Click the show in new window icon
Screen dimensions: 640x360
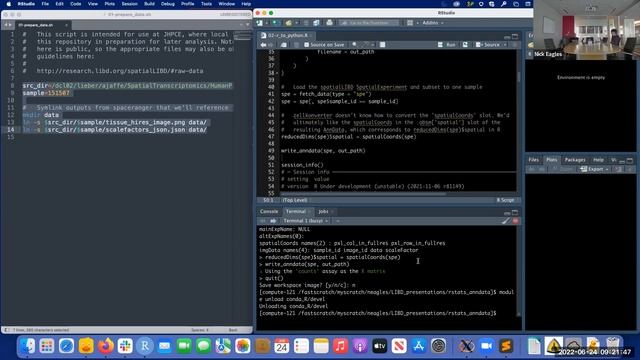tap(284, 44)
